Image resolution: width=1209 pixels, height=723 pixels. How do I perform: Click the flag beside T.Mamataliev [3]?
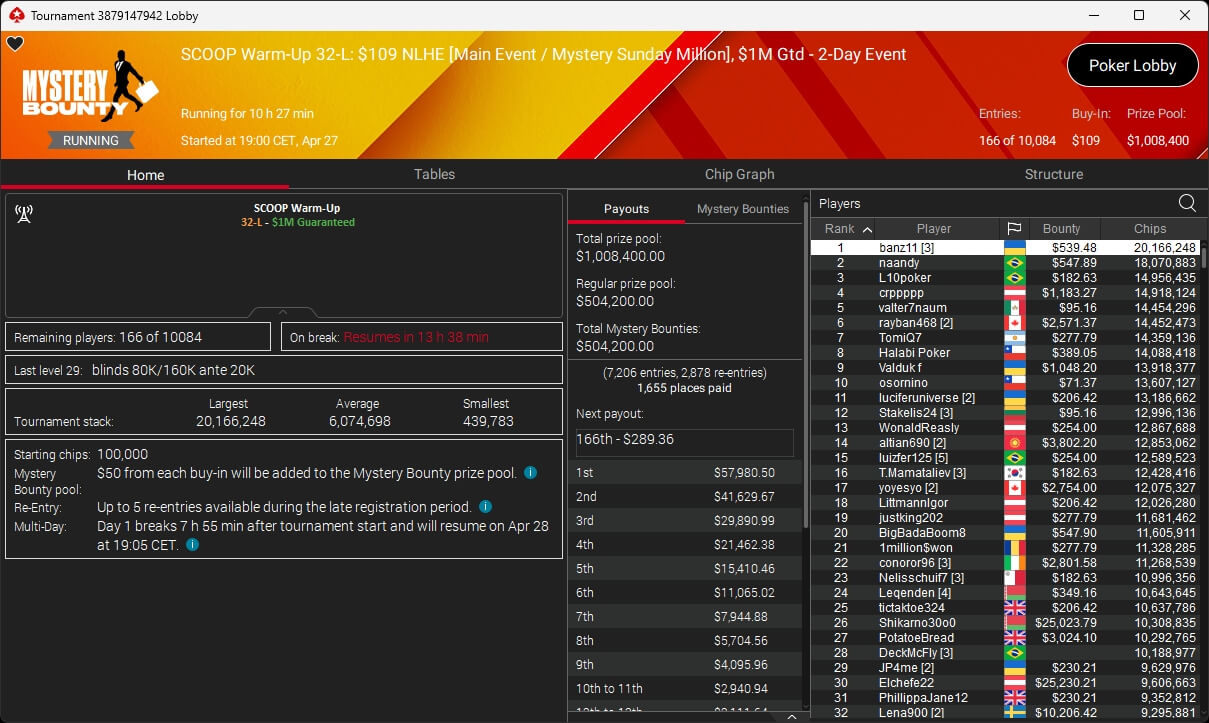pyautogui.click(x=1014, y=473)
